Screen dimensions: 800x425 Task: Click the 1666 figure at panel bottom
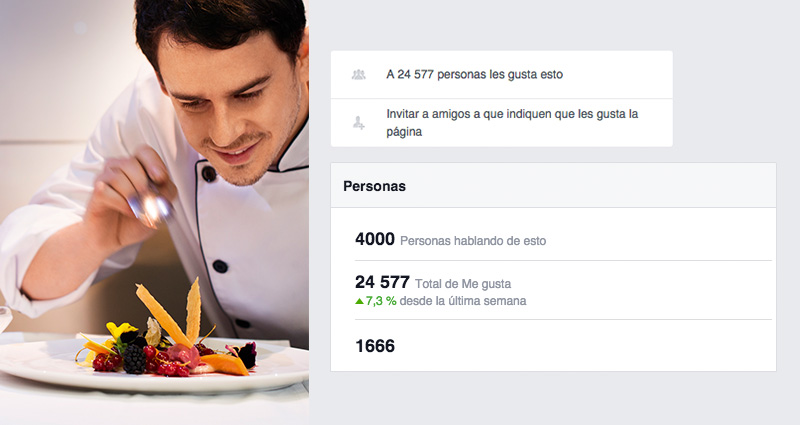coord(375,346)
